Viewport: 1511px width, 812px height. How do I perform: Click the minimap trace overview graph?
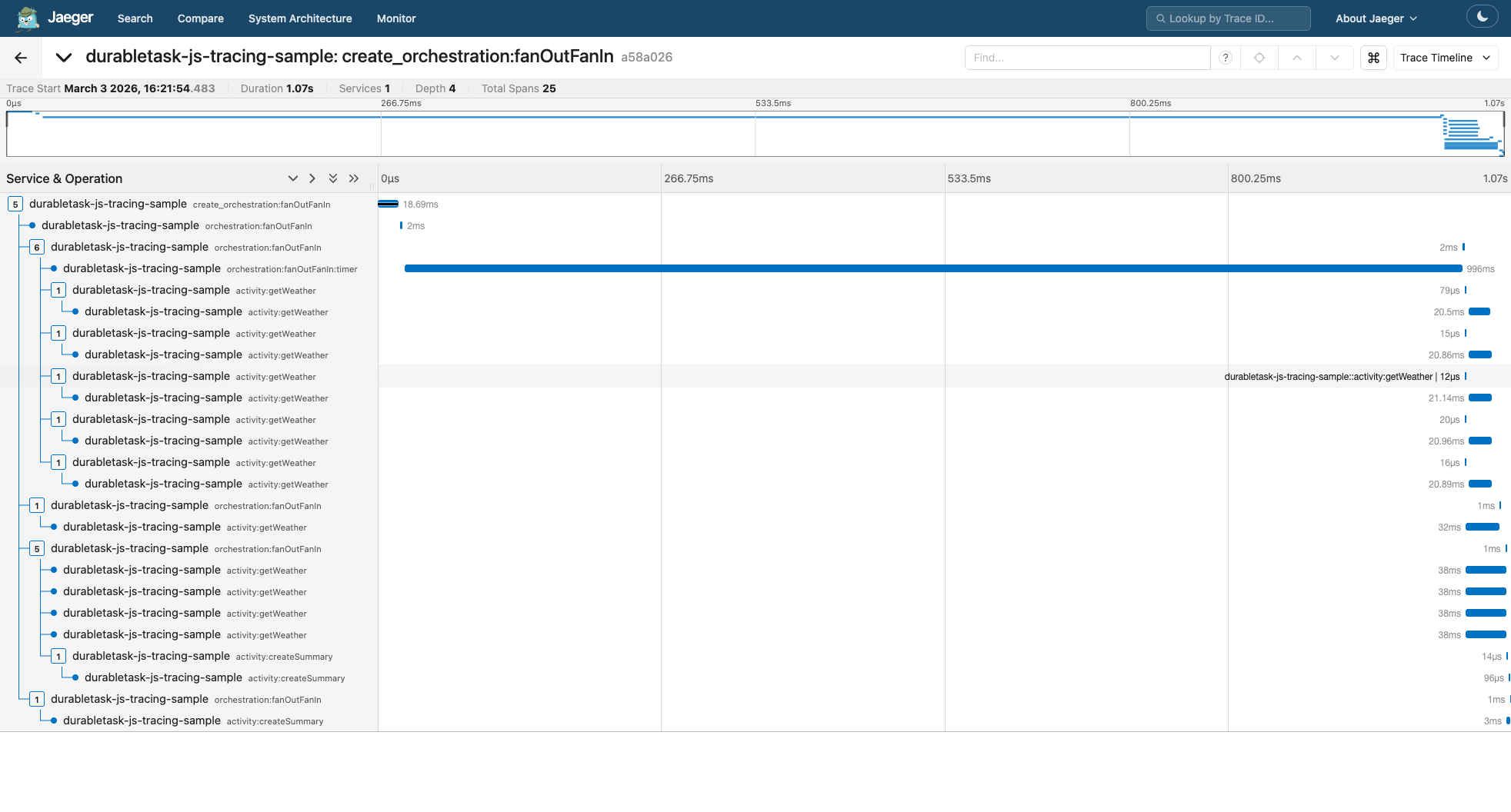755,134
